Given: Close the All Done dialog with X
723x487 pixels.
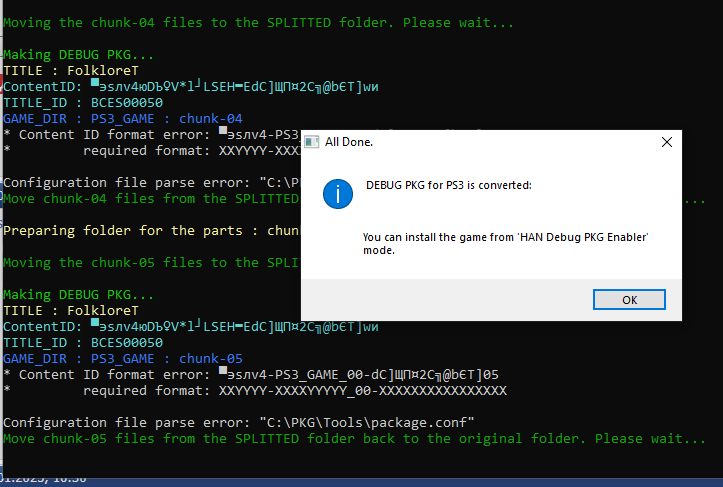Looking at the screenshot, I should pyautogui.click(x=666, y=142).
